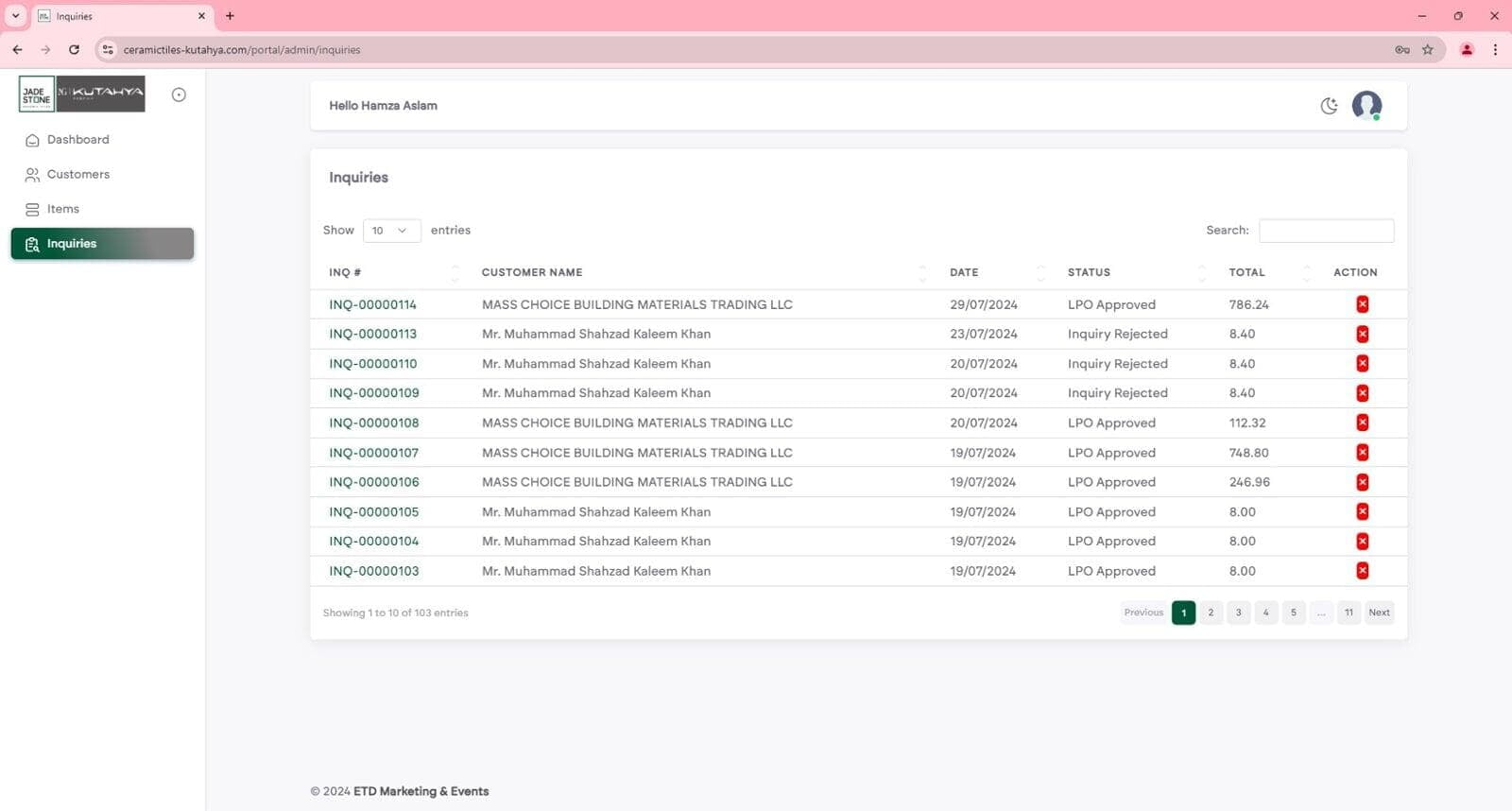
Task: Open inquiry link INQ-00000113
Action: (372, 334)
